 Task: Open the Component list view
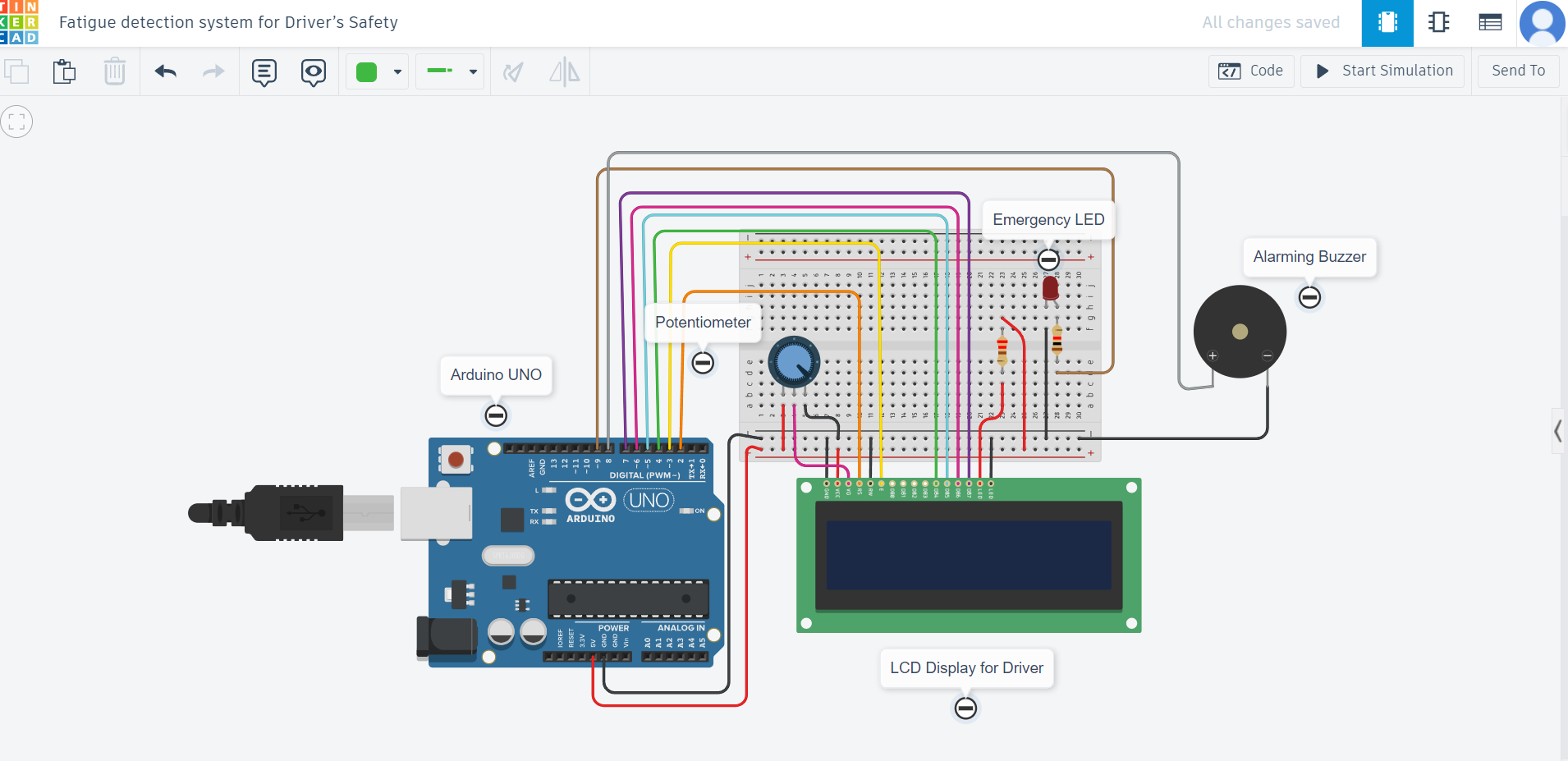pyautogui.click(x=1491, y=22)
